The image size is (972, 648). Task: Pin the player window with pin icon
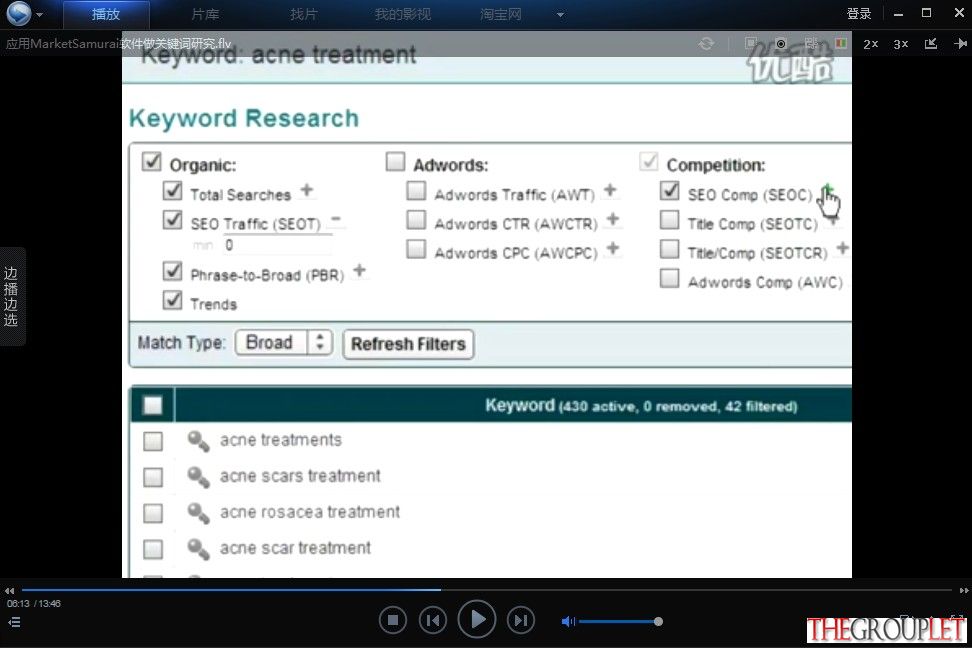click(960, 43)
